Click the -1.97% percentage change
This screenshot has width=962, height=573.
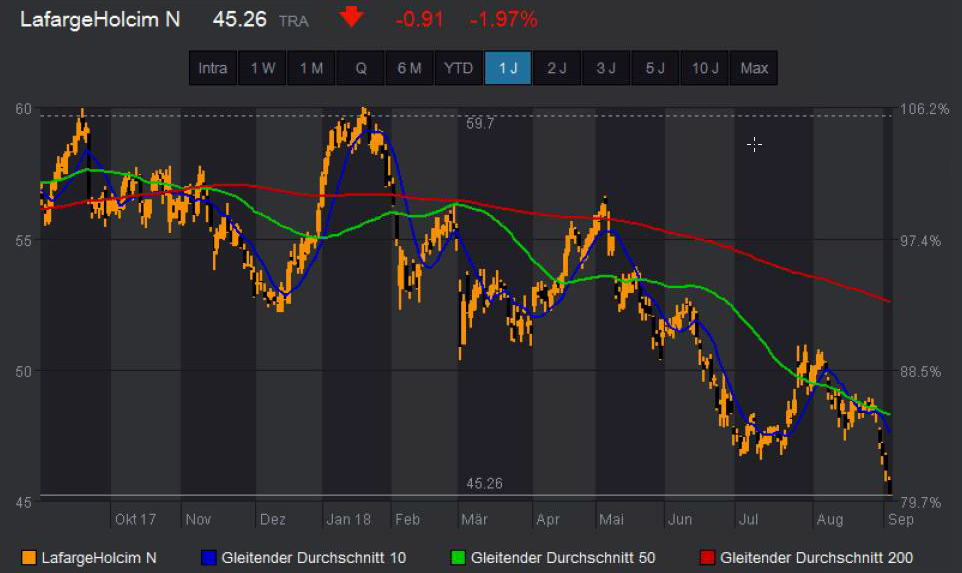click(504, 20)
